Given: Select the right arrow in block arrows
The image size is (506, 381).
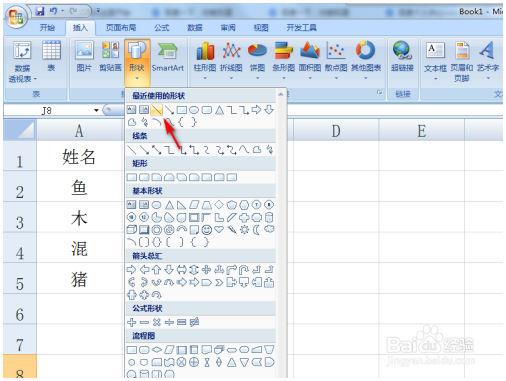Looking at the screenshot, I should pos(131,269).
